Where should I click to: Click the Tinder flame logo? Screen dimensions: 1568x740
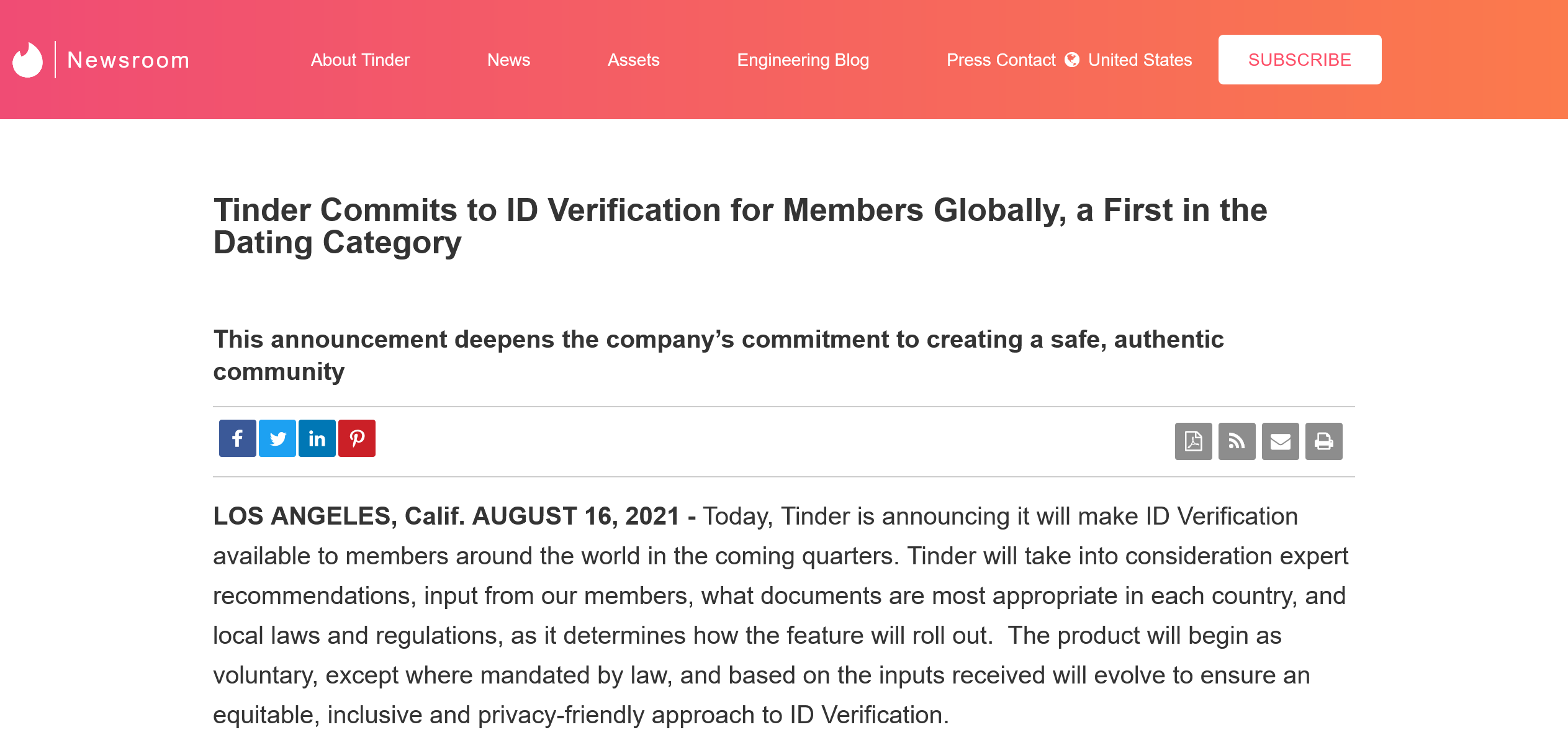click(x=27, y=60)
